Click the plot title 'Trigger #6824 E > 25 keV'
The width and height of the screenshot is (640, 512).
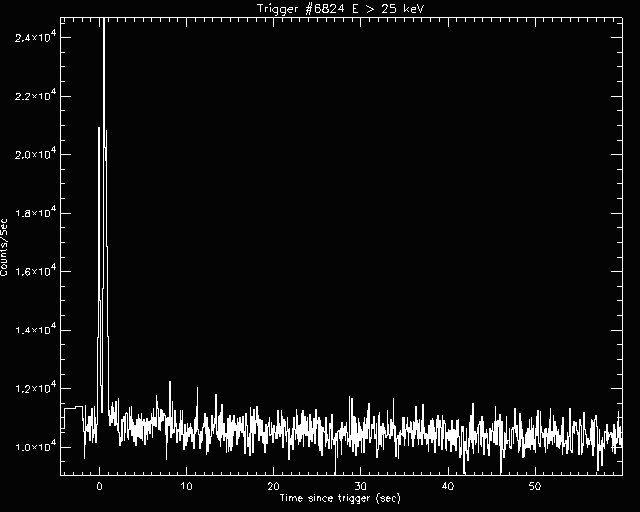point(341,9)
